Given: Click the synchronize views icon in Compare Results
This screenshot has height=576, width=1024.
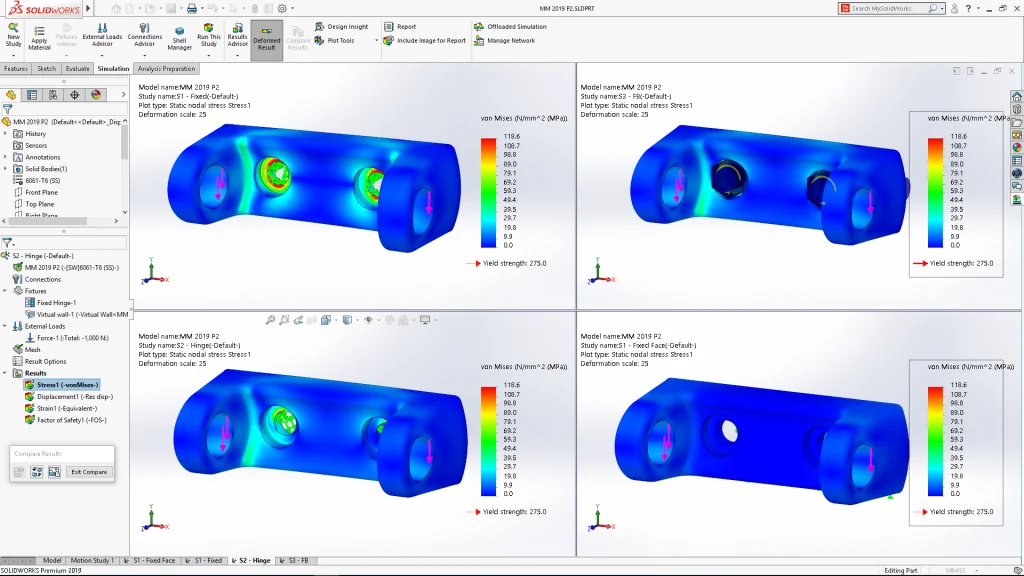Looking at the screenshot, I should pos(37,472).
